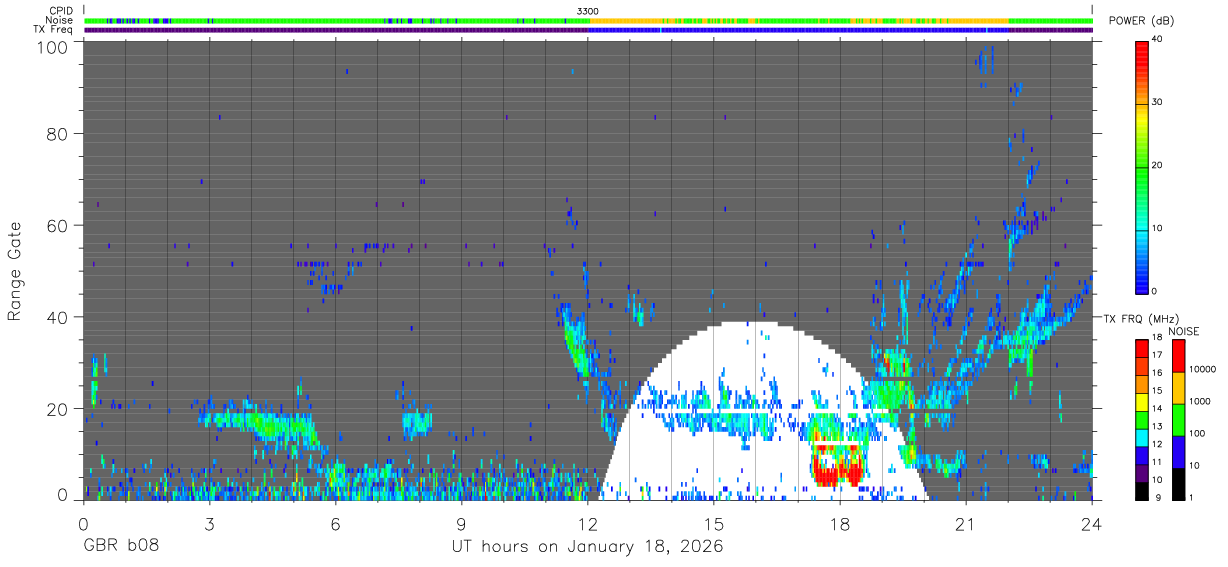Image resolution: width=1228 pixels, height=567 pixels.
Task: Select the CPID value 3300
Action: [588, 11]
